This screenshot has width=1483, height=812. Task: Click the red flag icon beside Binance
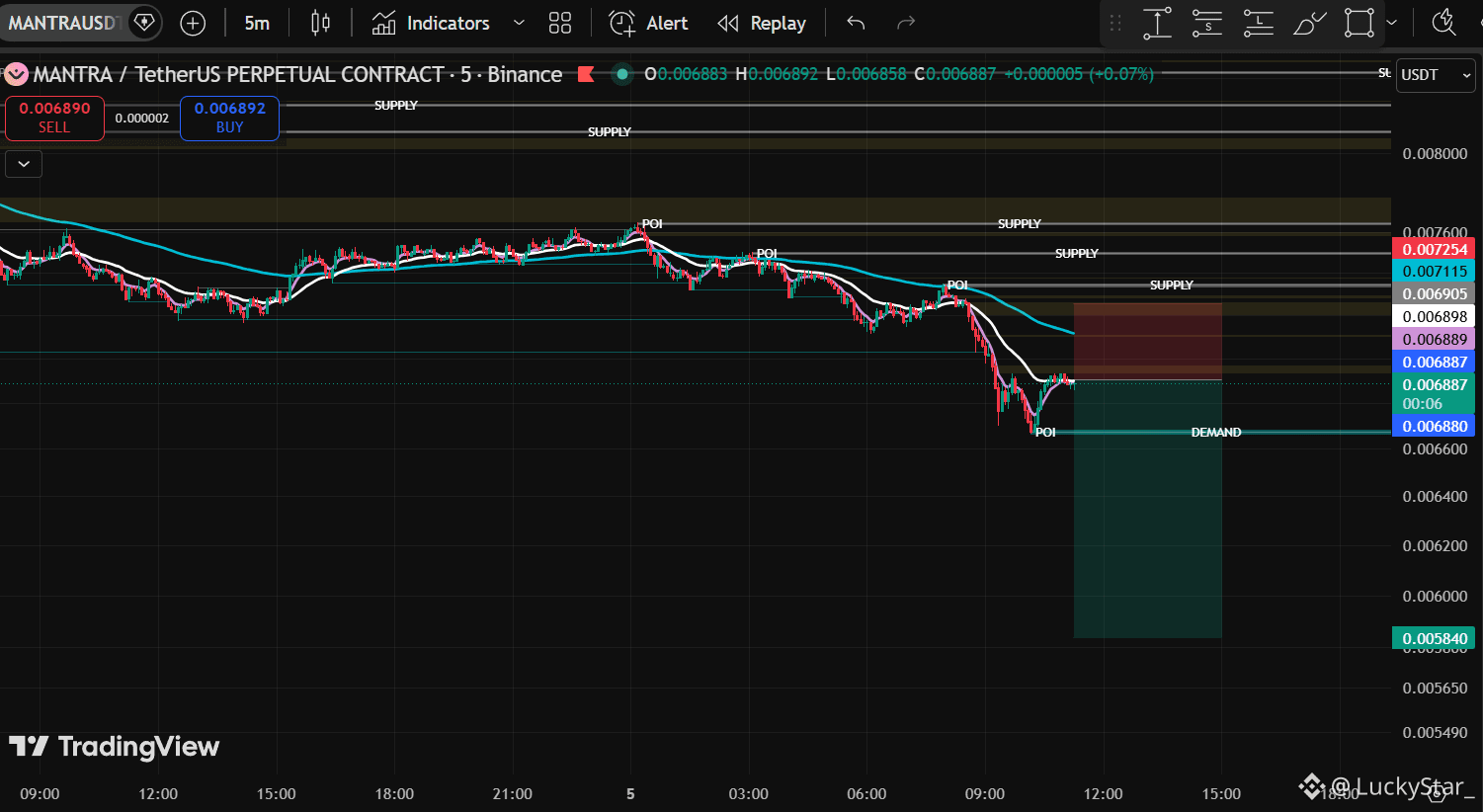pos(586,74)
